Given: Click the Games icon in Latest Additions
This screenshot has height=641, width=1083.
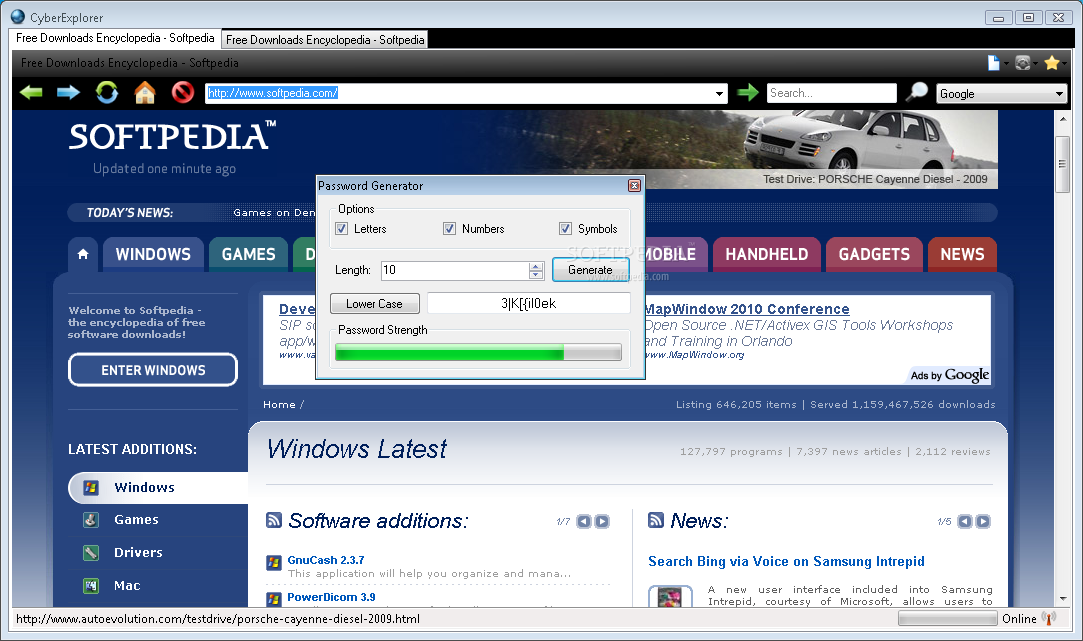Looking at the screenshot, I should pyautogui.click(x=90, y=519).
